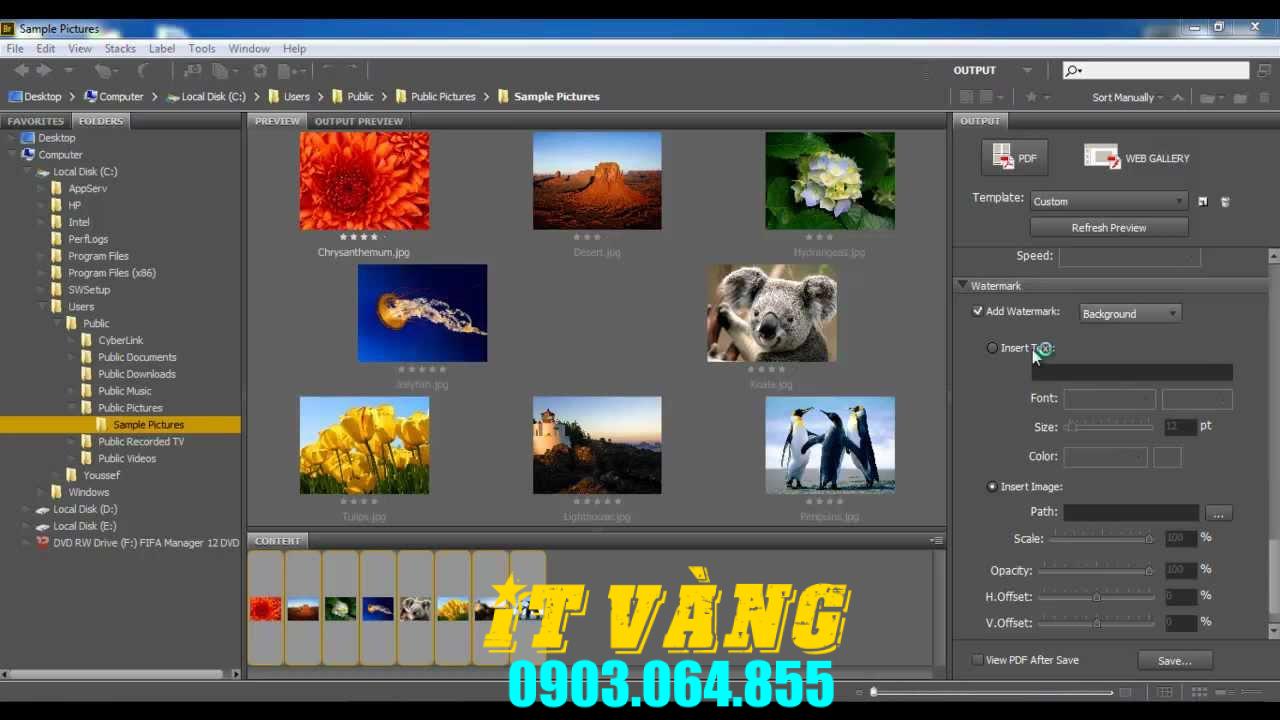Click the Go Back navigation arrow

tap(21, 70)
